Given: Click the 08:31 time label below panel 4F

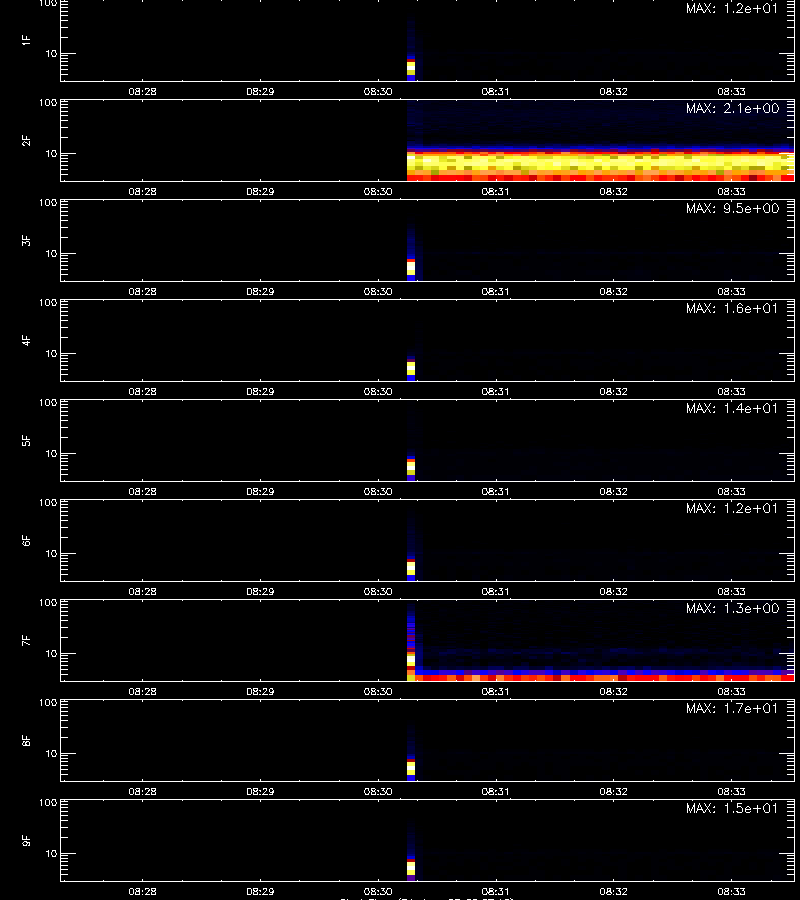Looking at the screenshot, I should (496, 391).
